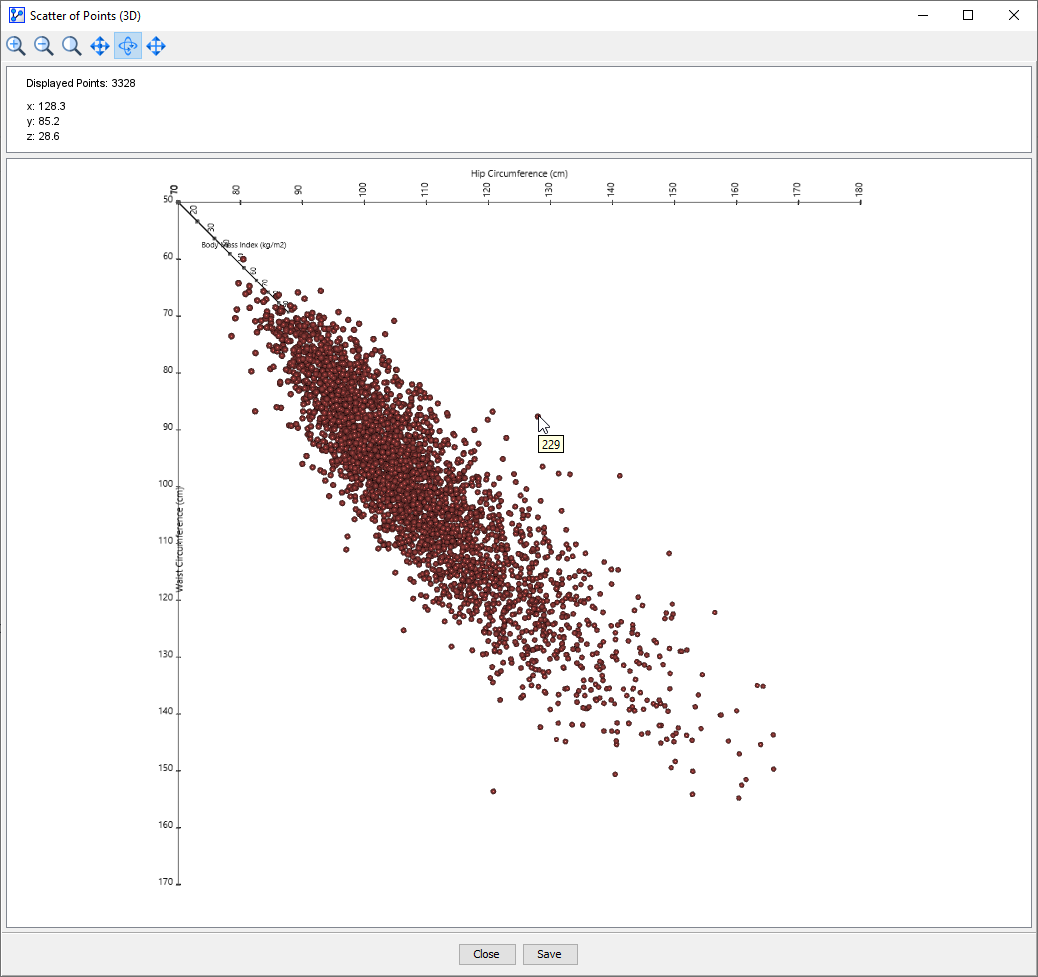This screenshot has width=1038, height=977.
Task: Click the yellow 229 tooltip label
Action: (x=551, y=445)
